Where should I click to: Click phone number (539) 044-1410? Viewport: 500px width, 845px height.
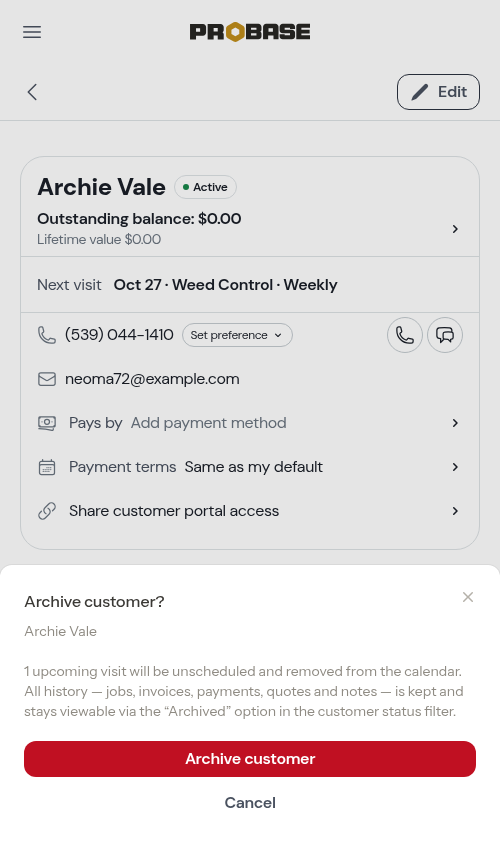point(119,335)
